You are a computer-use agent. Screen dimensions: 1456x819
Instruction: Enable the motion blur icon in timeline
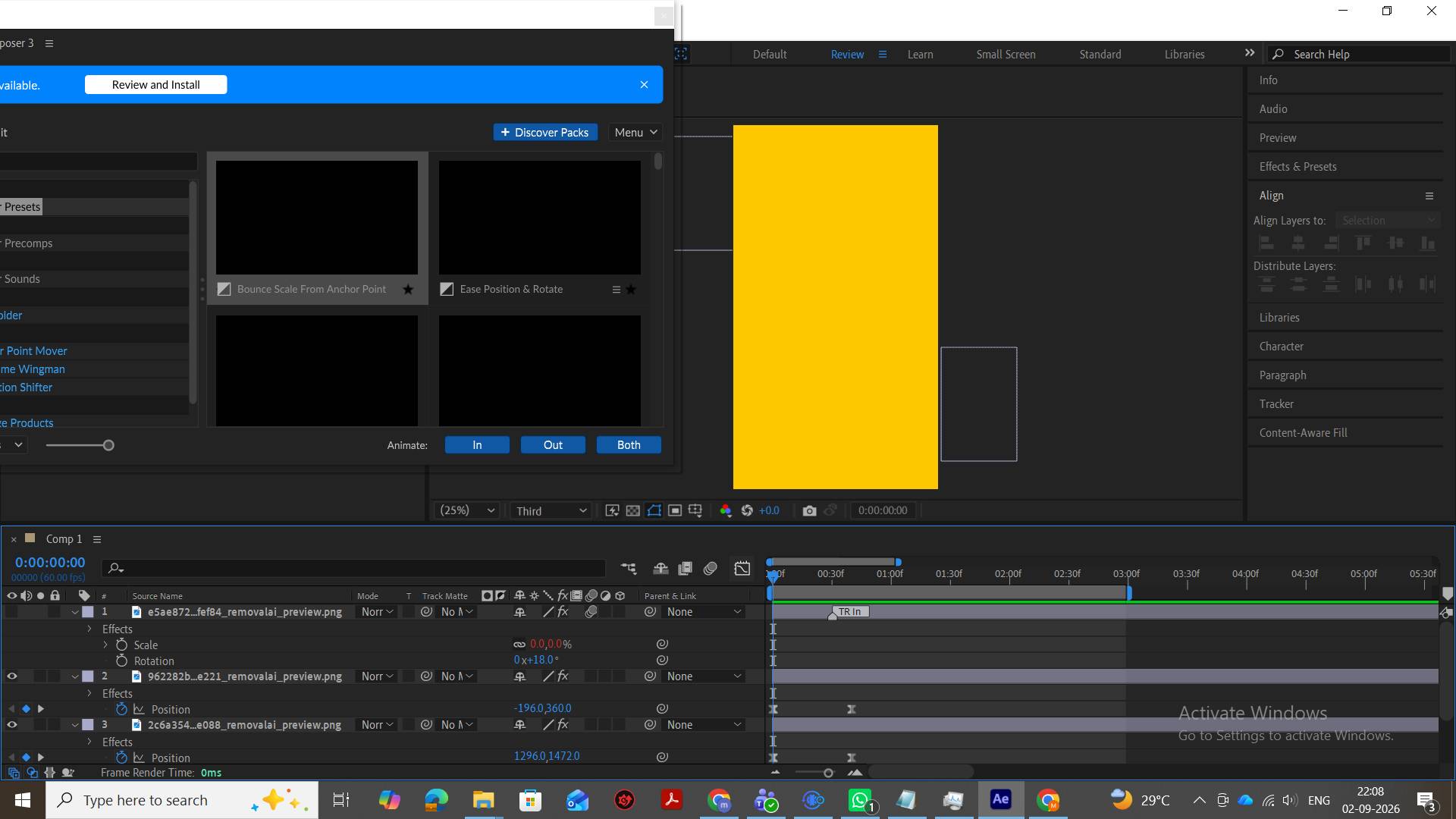coord(711,568)
